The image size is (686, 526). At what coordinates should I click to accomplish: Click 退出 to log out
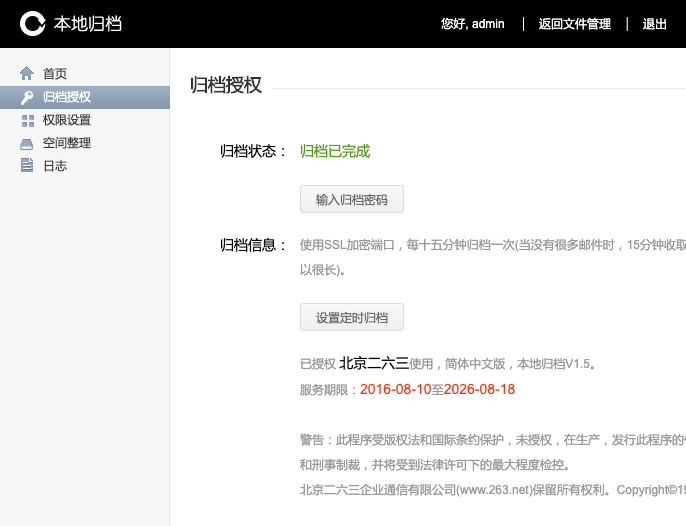tap(655, 24)
